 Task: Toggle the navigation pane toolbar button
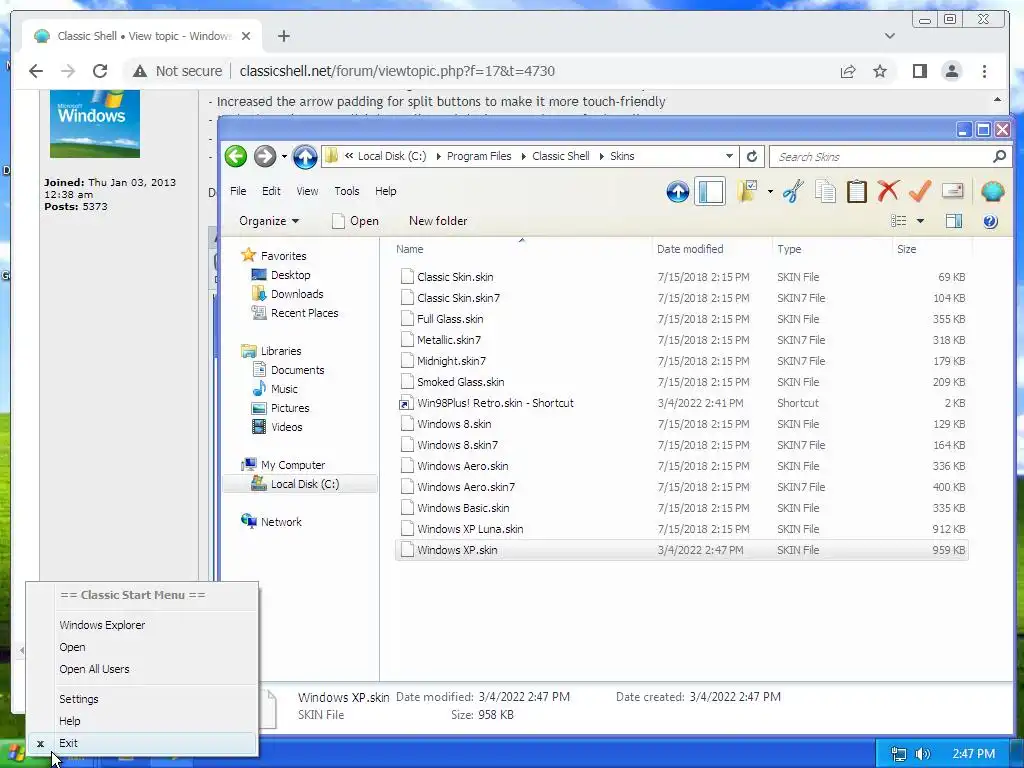(710, 191)
